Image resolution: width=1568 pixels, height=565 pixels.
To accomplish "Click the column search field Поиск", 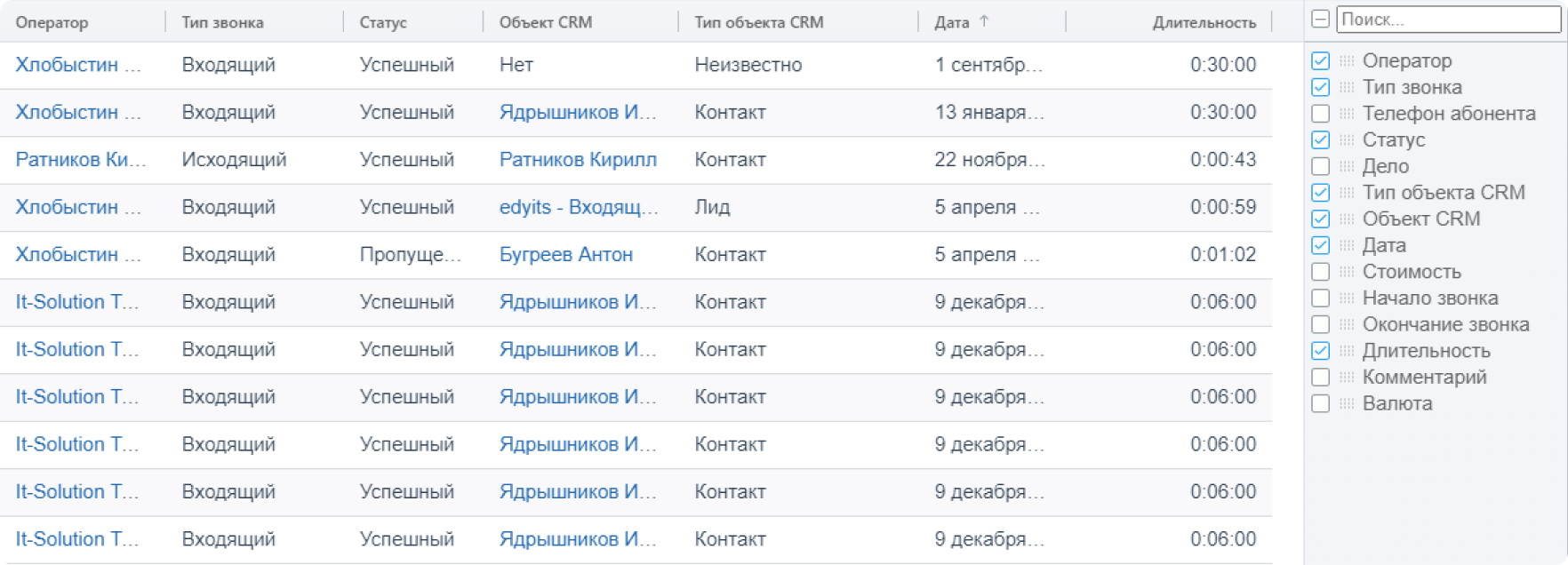I will tap(1447, 19).
